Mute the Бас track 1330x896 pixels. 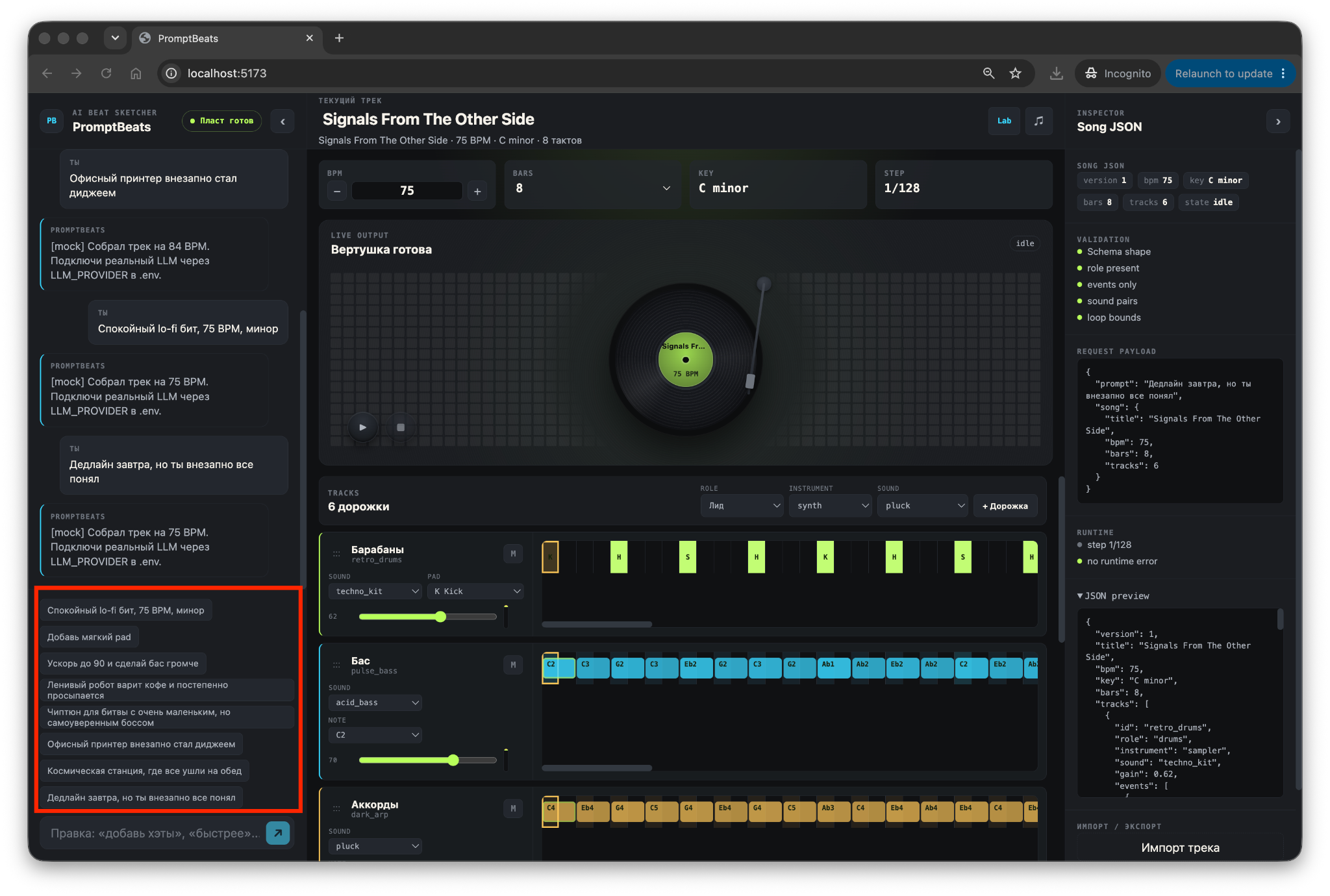click(x=513, y=665)
